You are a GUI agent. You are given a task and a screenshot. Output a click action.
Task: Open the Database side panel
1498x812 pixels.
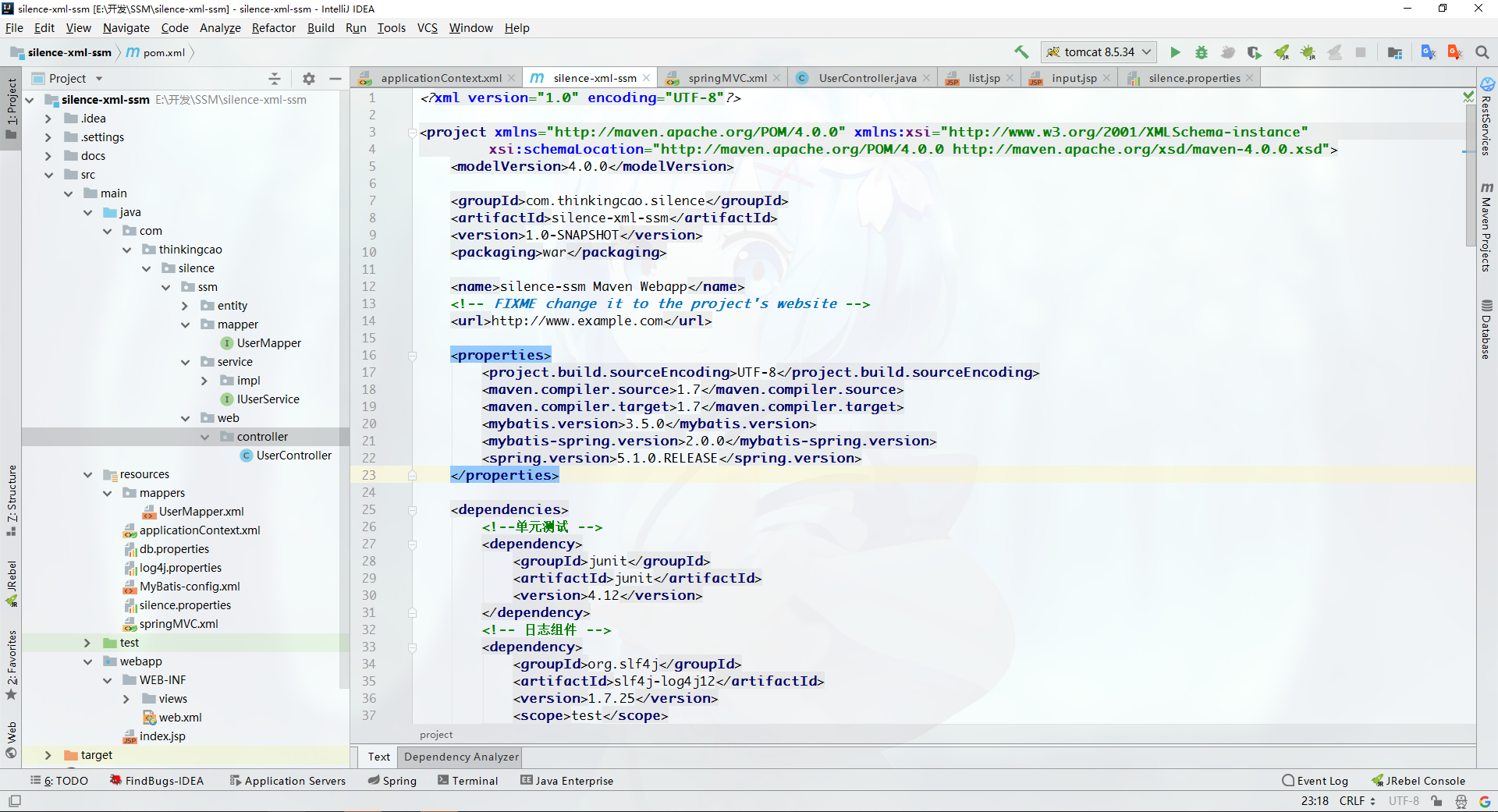[1487, 329]
